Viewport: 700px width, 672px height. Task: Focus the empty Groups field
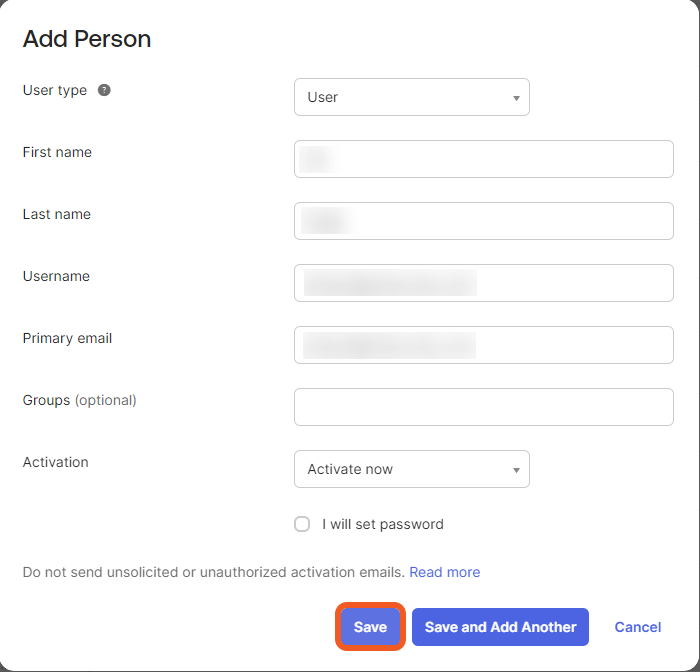[x=483, y=407]
